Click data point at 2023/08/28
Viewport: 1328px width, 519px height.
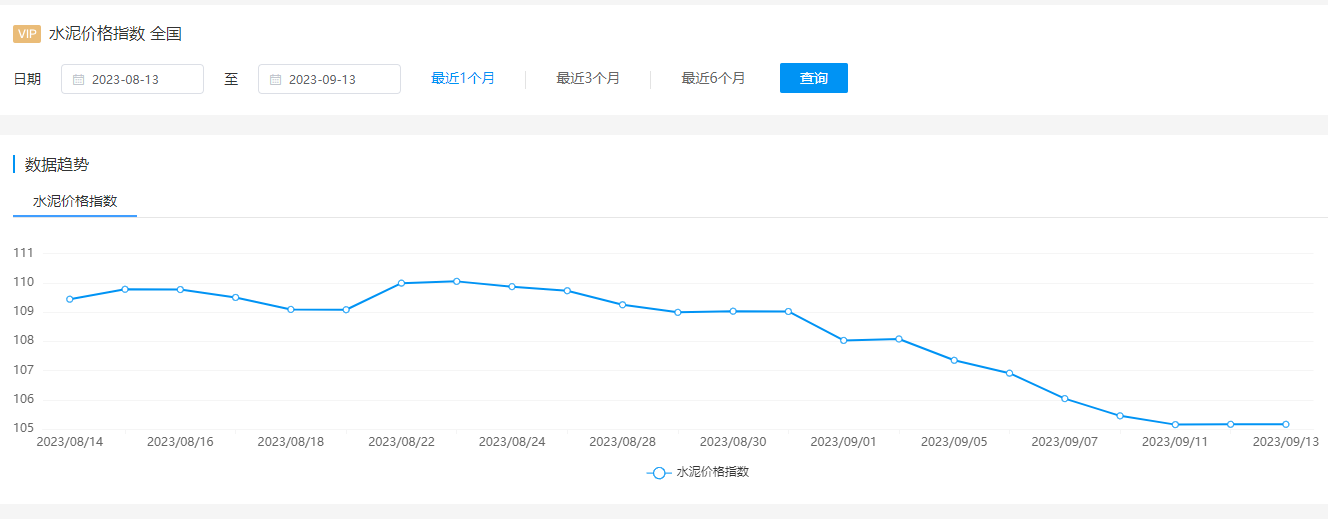pos(622,305)
